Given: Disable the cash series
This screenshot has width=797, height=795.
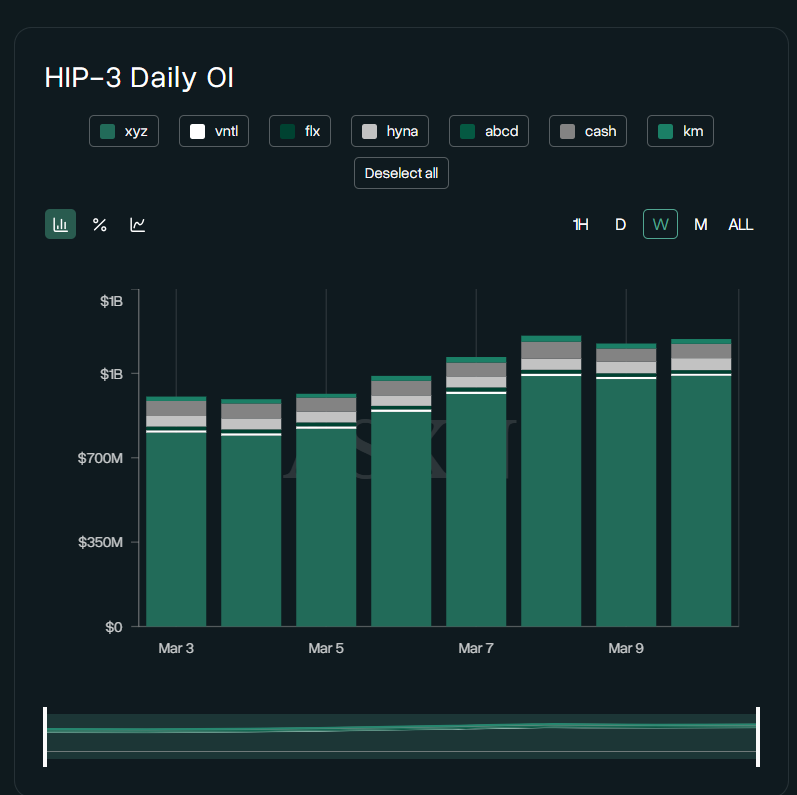Looking at the screenshot, I should 588,131.
